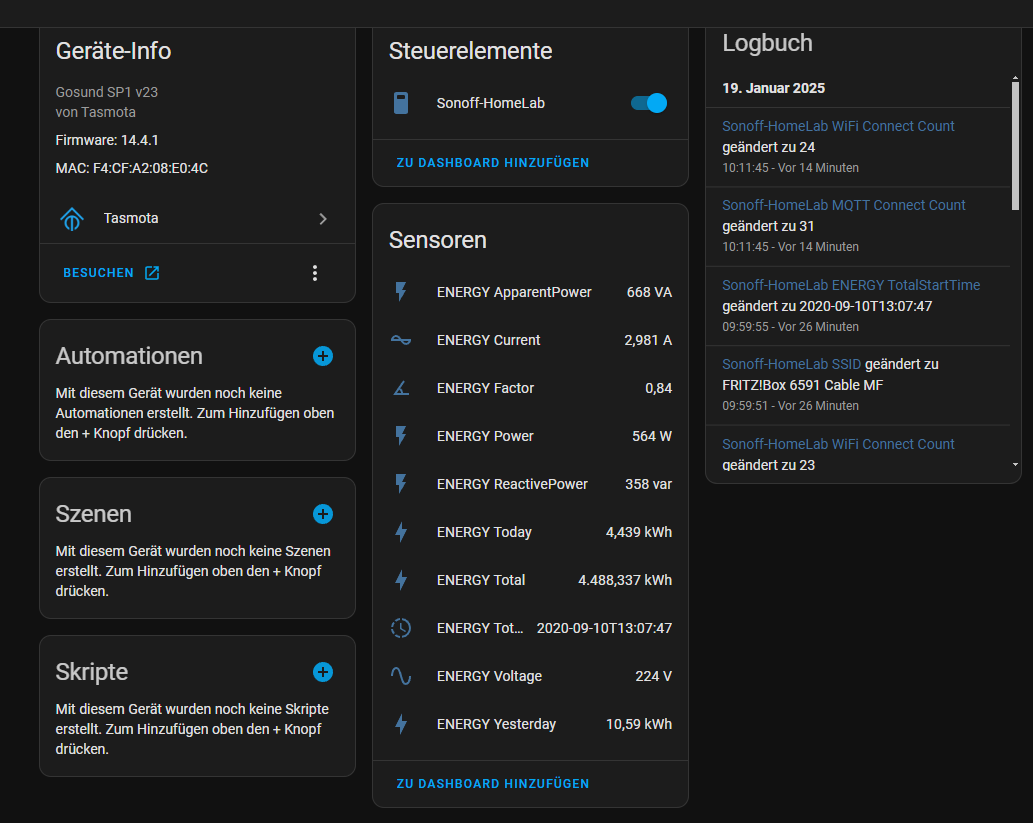Toggle the Sonoff-HomeLab switch
The height and width of the screenshot is (823, 1033).
649,103
